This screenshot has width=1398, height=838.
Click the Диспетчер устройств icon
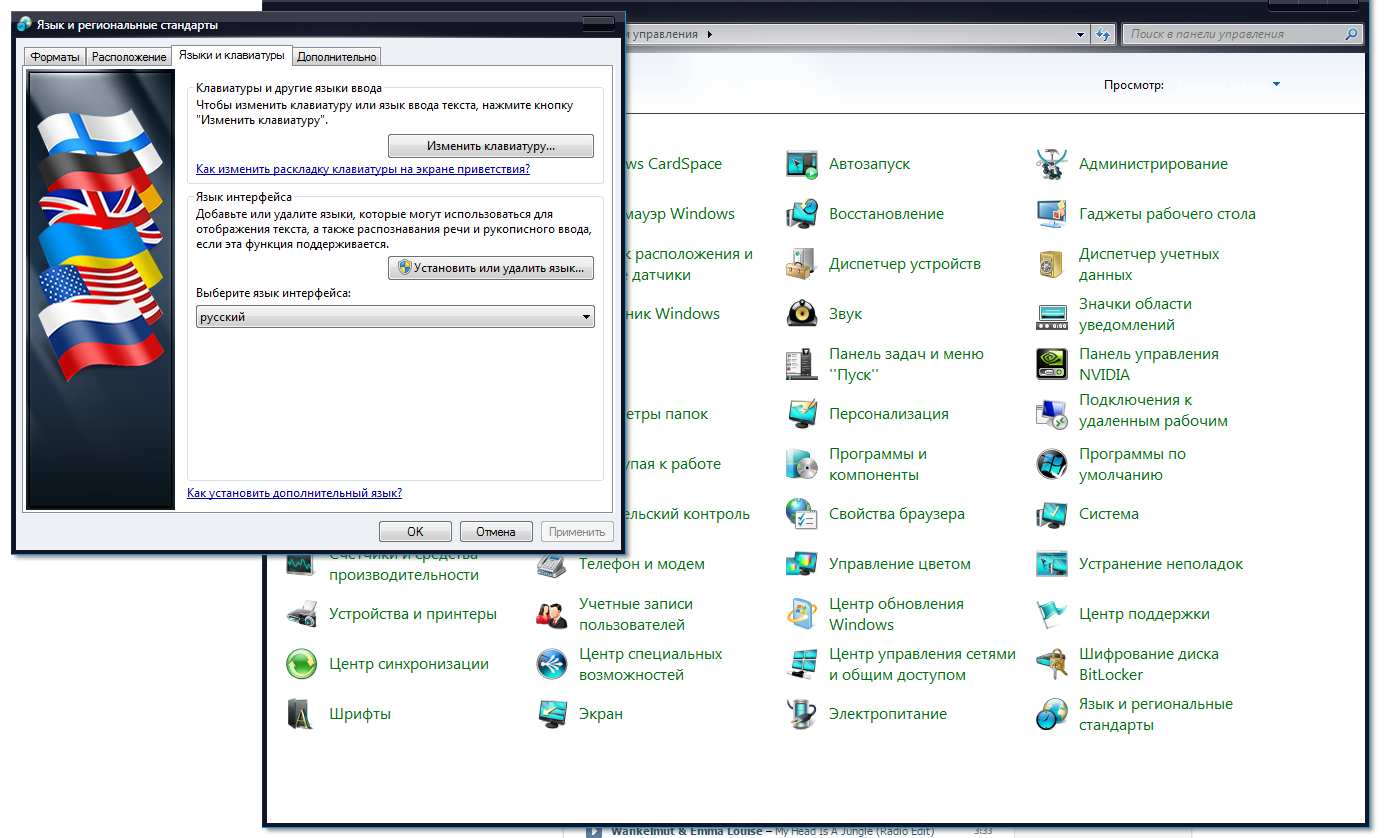802,264
